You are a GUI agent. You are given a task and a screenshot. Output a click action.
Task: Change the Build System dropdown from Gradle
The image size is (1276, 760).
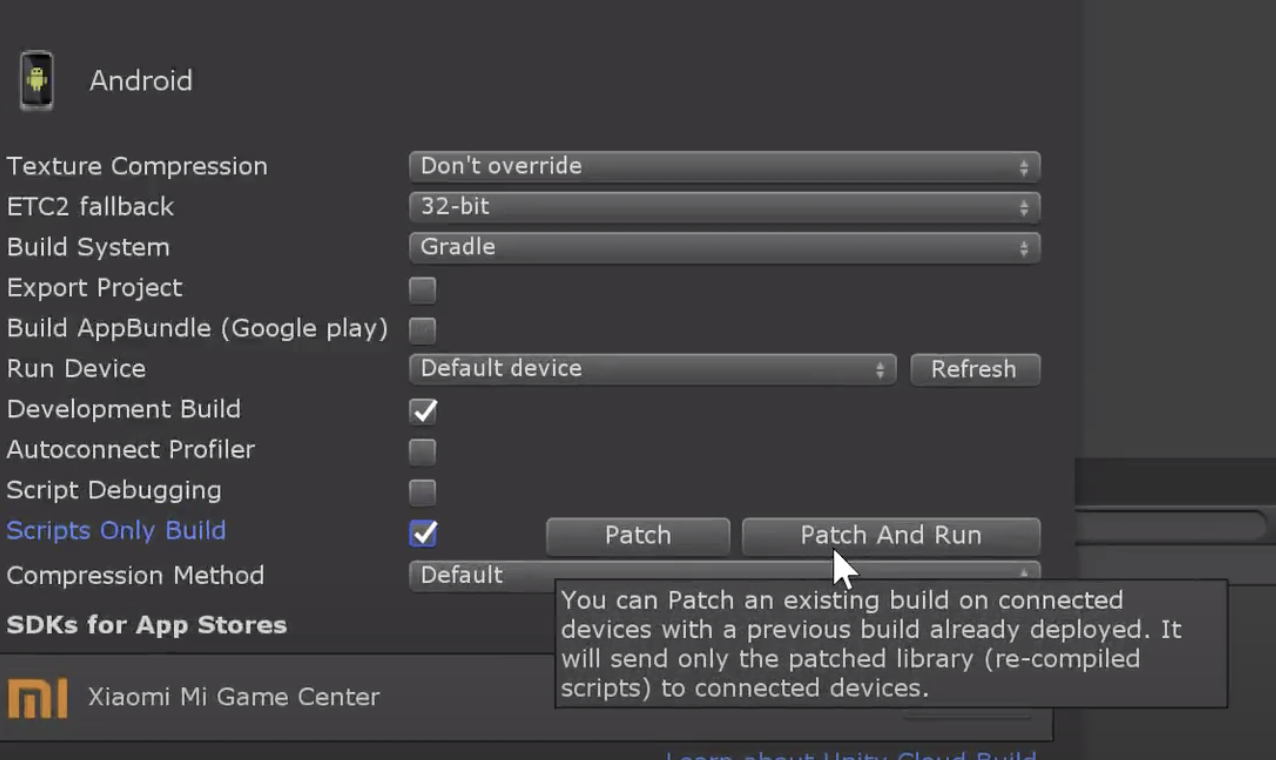[x=724, y=247]
